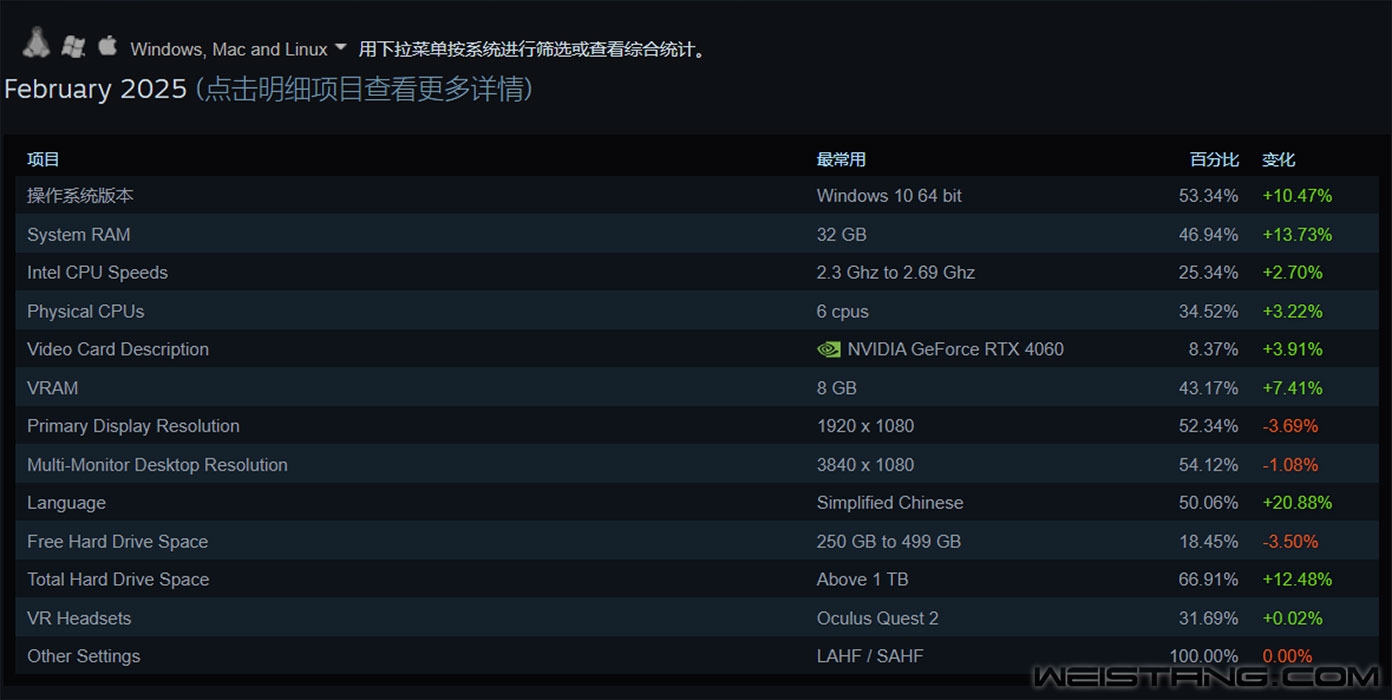This screenshot has height=700, width=1392.
Task: View Multi-Monitor Desktop Resolution breakdown
Action: [697, 464]
